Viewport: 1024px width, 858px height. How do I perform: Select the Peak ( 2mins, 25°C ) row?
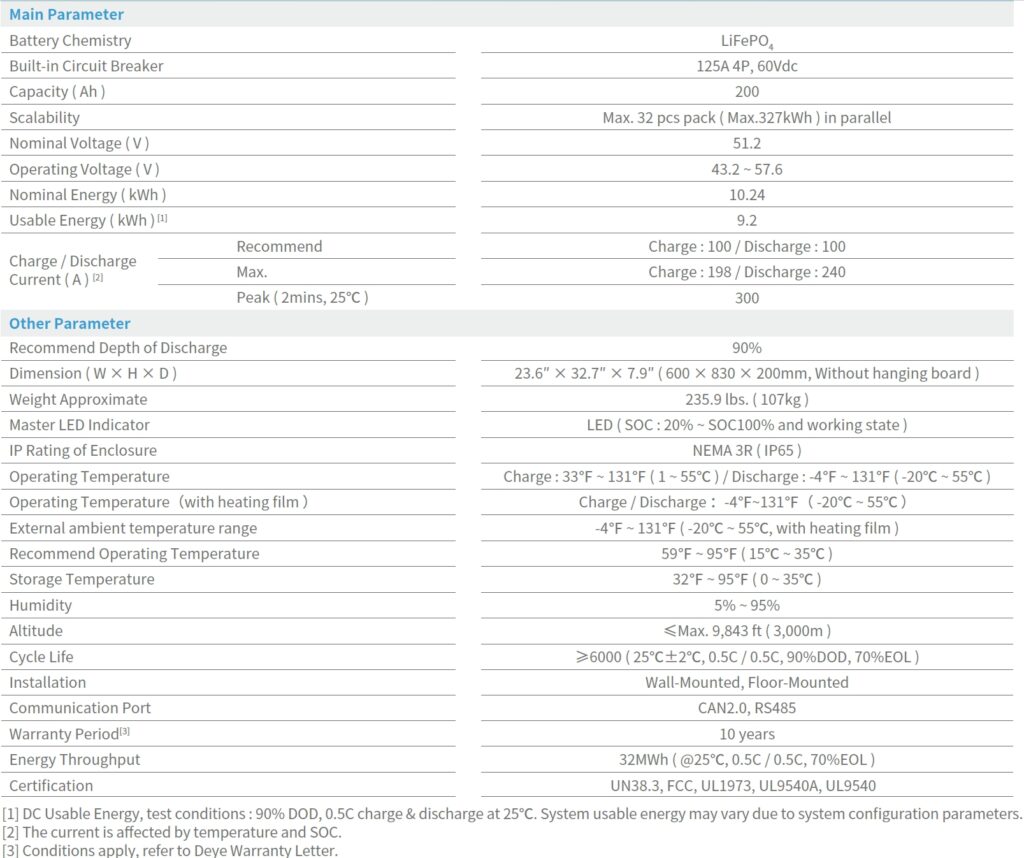point(303,298)
